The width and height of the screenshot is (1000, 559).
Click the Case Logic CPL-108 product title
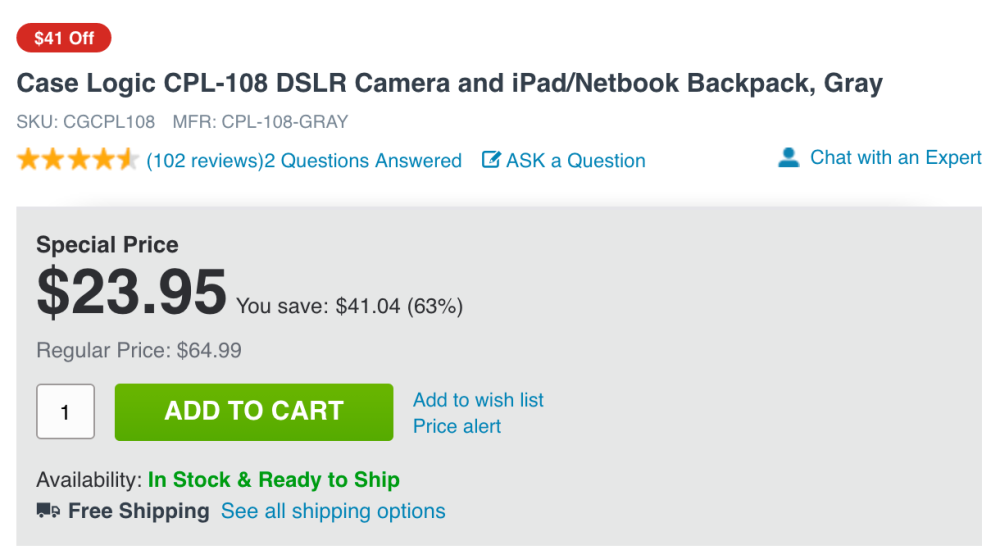click(449, 83)
